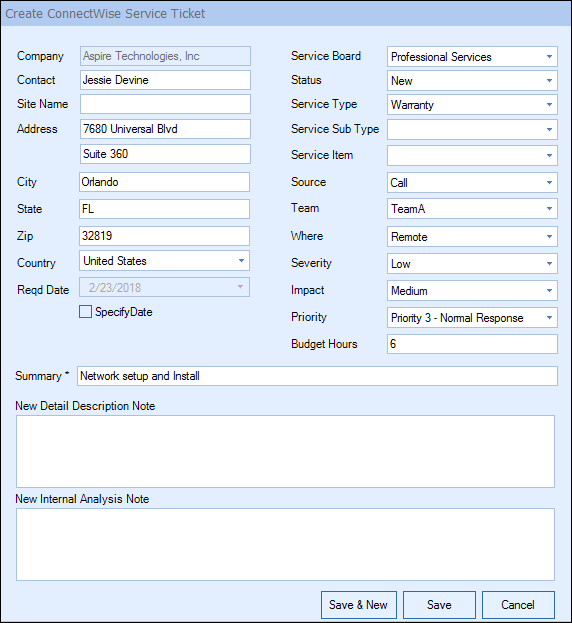The height and width of the screenshot is (623, 572).
Task: Open the Status dropdown showing New
Action: (472, 81)
